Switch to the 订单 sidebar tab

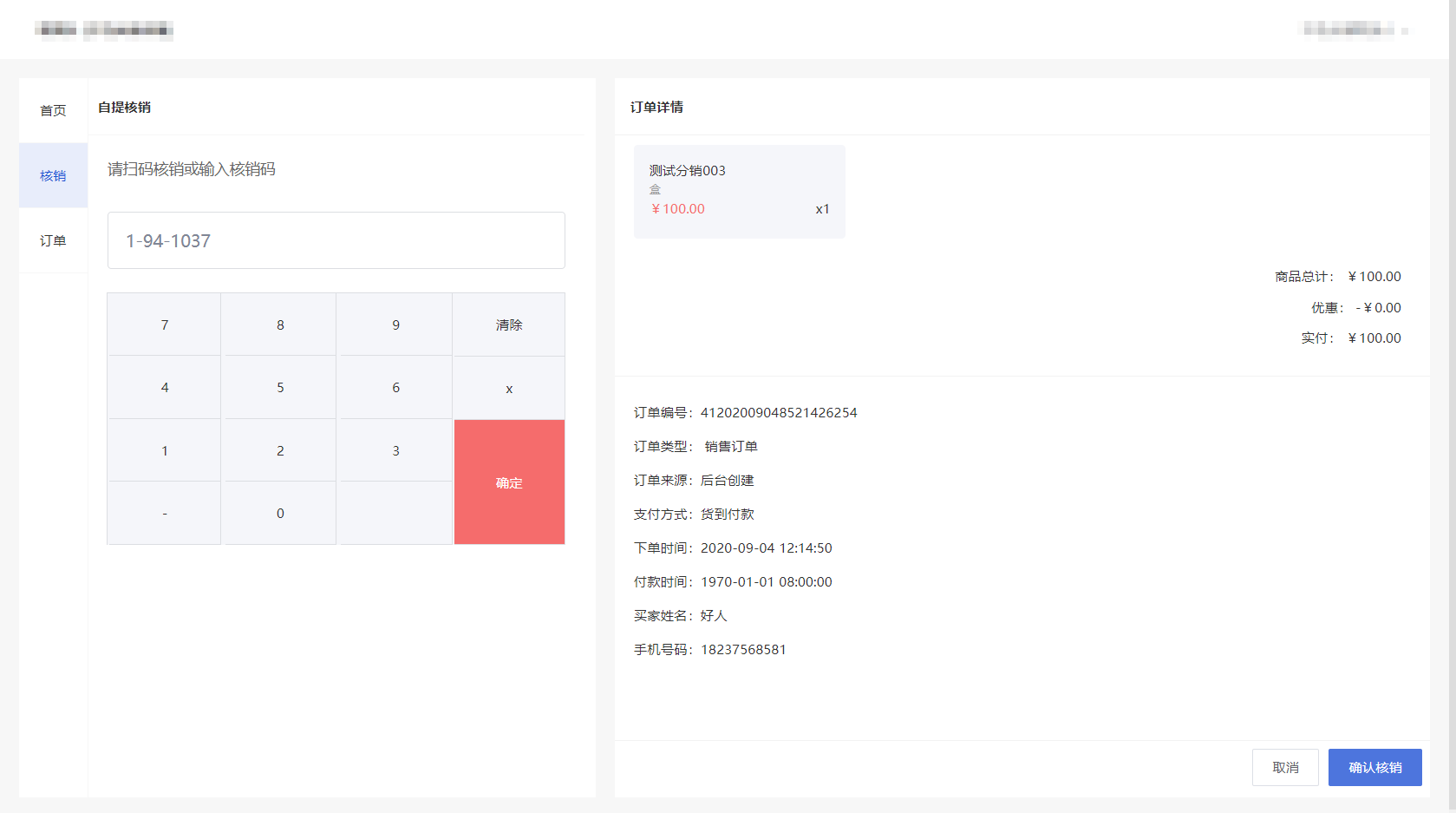point(53,240)
